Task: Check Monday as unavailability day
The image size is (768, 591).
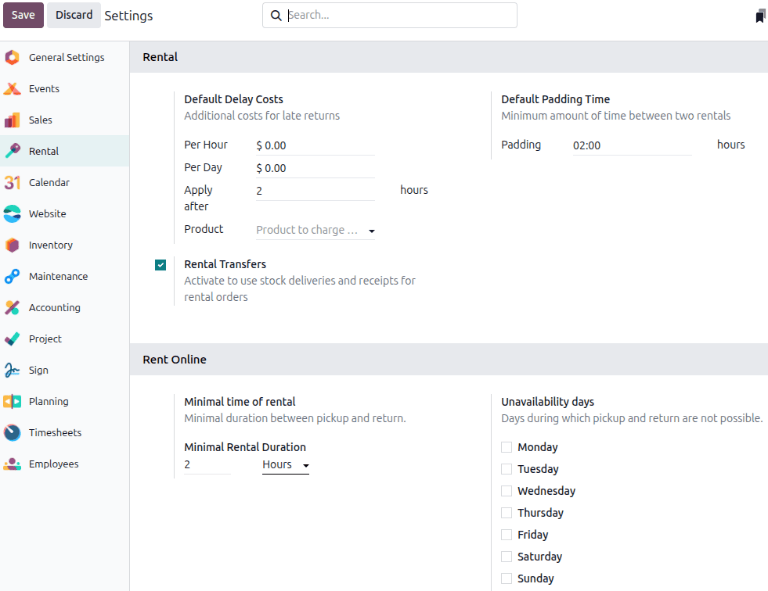Action: point(507,447)
